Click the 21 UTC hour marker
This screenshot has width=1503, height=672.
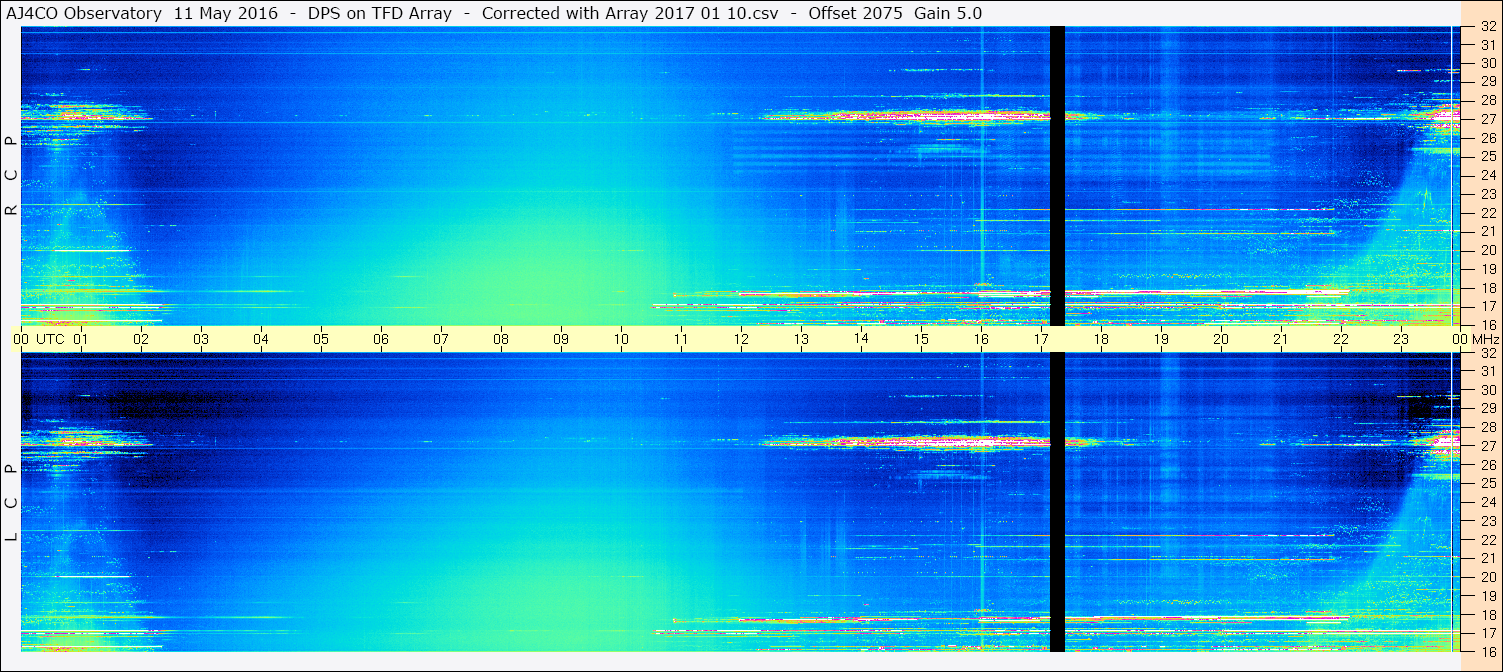pyautogui.click(x=1281, y=339)
